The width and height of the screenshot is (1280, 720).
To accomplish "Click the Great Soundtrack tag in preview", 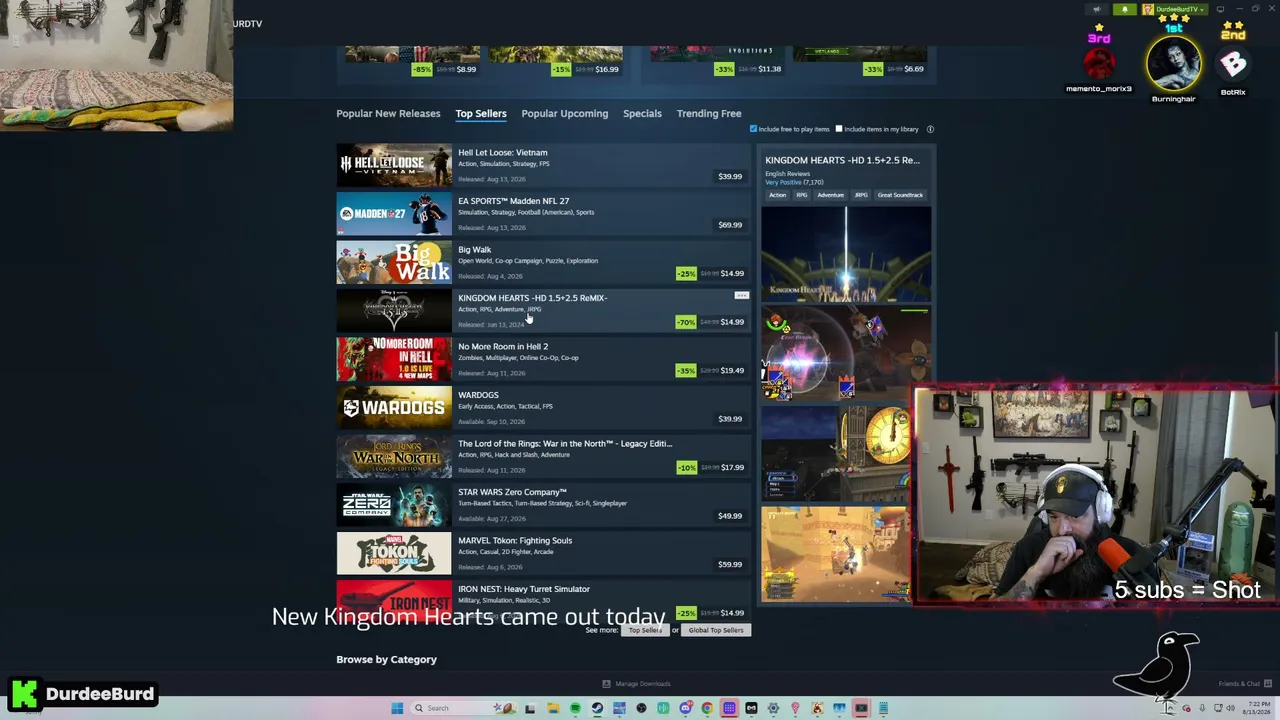I will pyautogui.click(x=900, y=195).
